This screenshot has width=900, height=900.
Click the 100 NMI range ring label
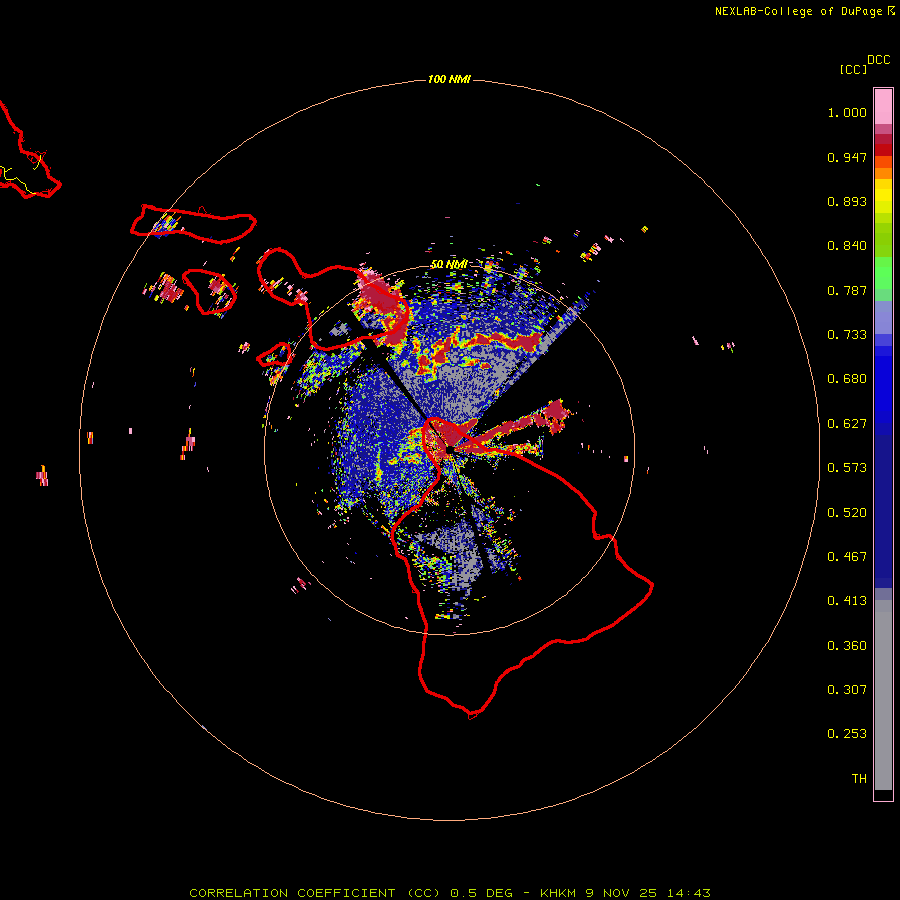pyautogui.click(x=449, y=79)
